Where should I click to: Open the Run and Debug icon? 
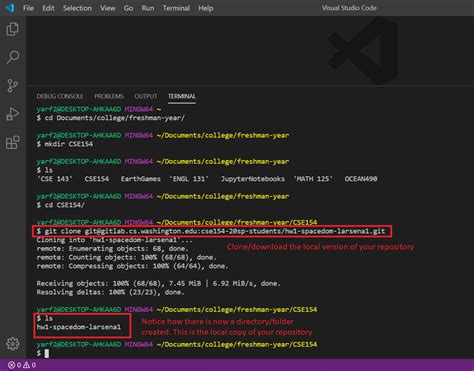tap(13, 114)
